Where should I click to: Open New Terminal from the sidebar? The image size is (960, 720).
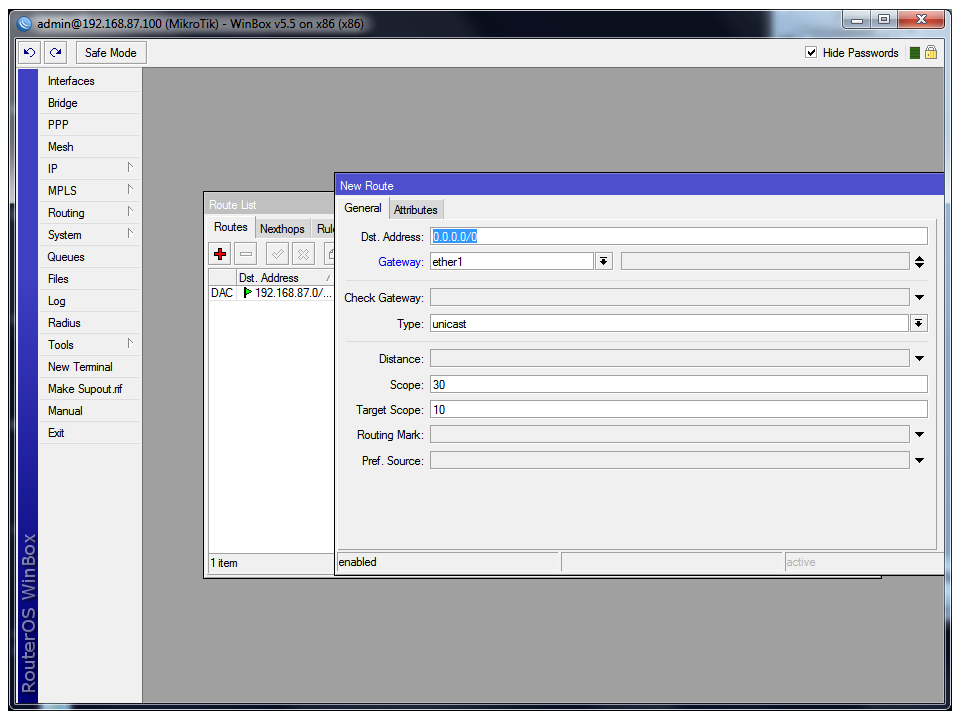(80, 367)
